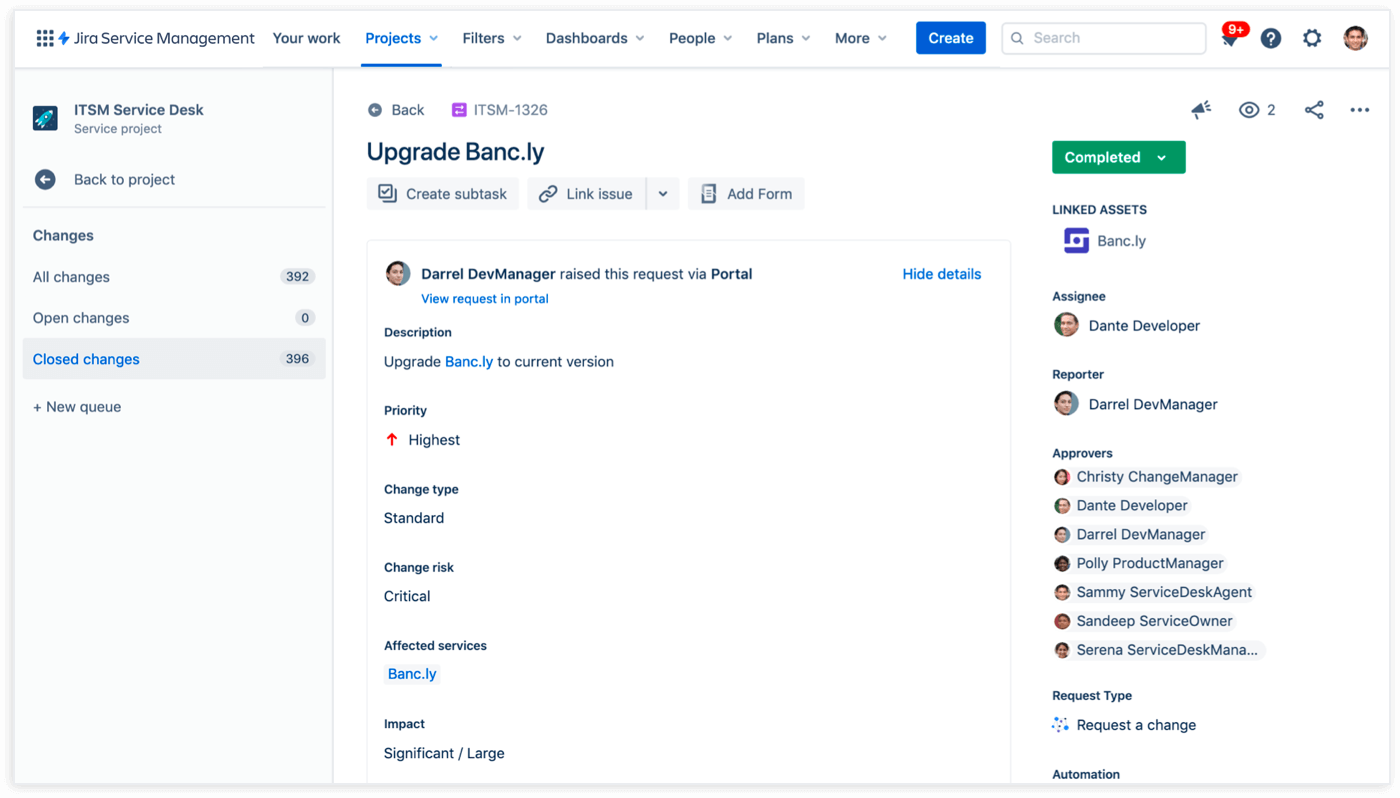Open the user profile avatar in top bar

1356,38
